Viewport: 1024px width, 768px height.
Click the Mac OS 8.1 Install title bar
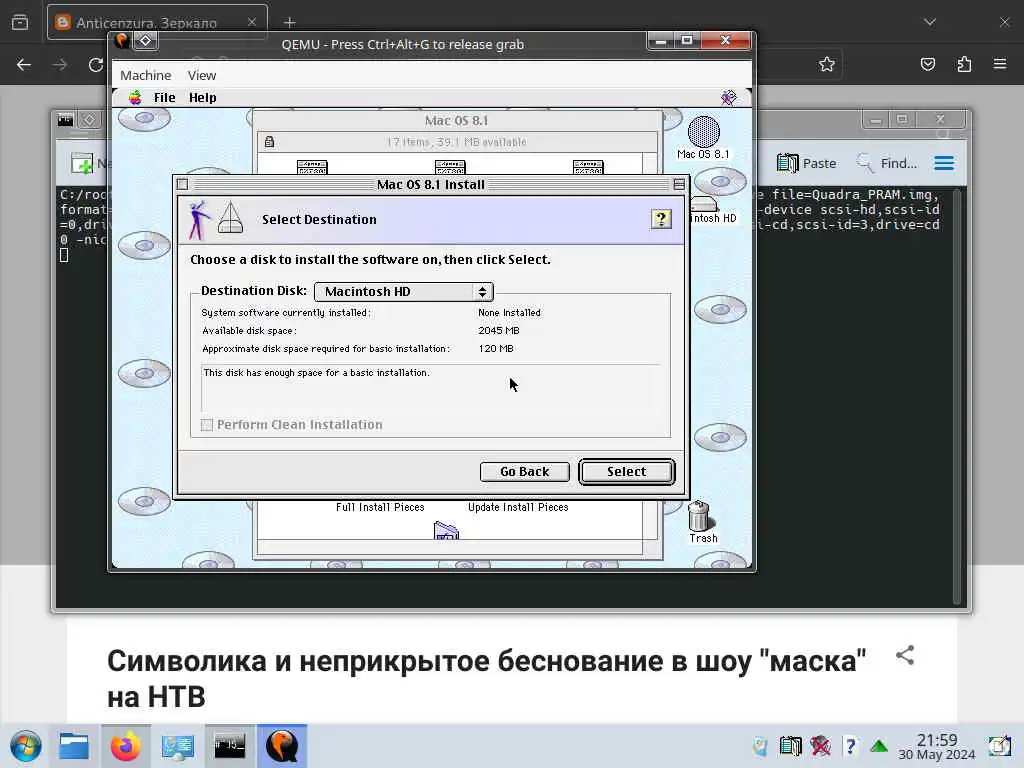point(431,185)
